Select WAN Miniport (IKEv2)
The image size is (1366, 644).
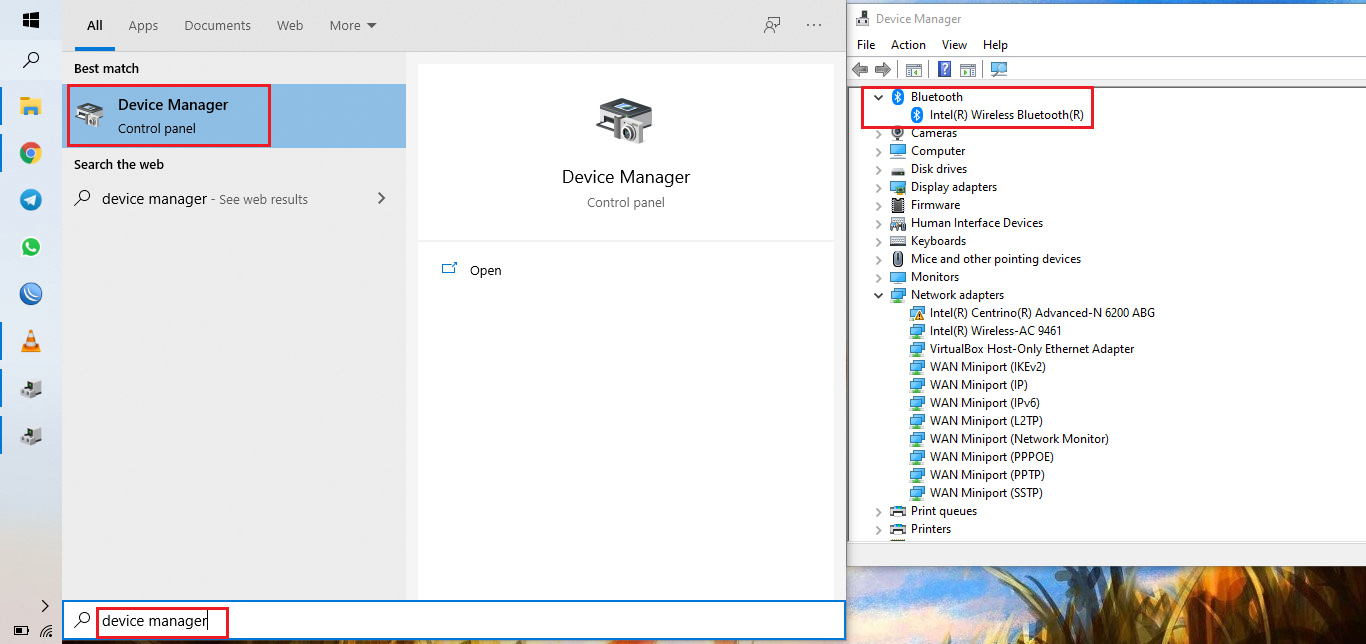click(x=987, y=367)
